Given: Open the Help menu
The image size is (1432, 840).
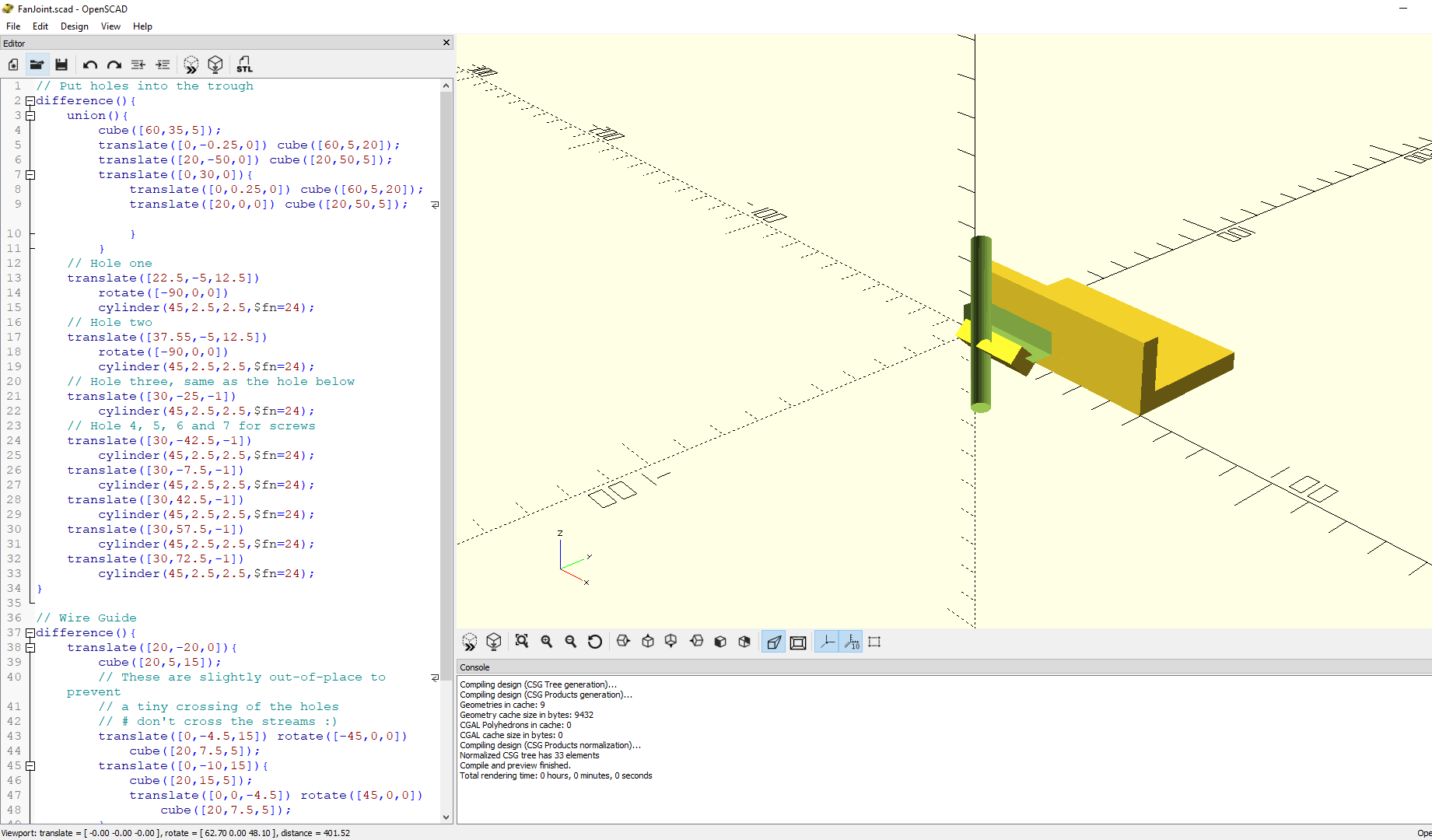Looking at the screenshot, I should coord(142,26).
